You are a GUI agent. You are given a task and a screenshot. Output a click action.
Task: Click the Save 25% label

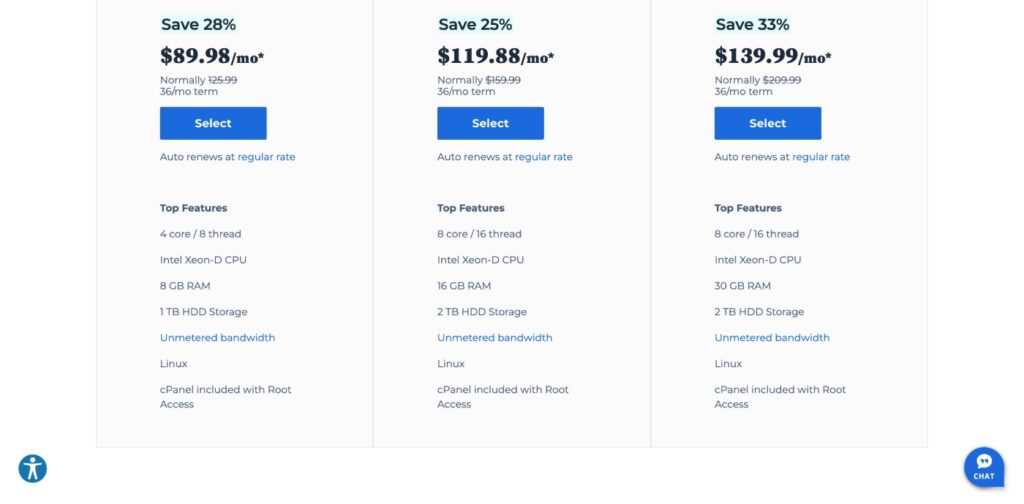click(475, 24)
